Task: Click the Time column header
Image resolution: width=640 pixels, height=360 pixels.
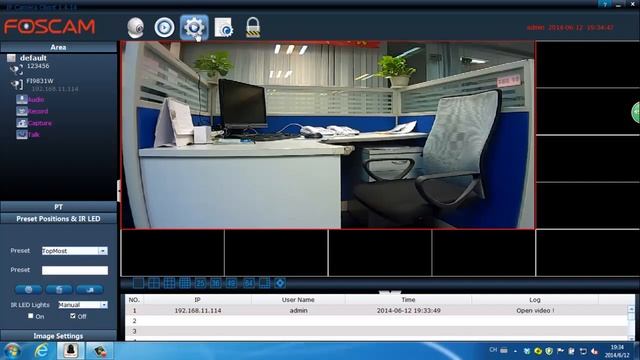Action: [408, 300]
